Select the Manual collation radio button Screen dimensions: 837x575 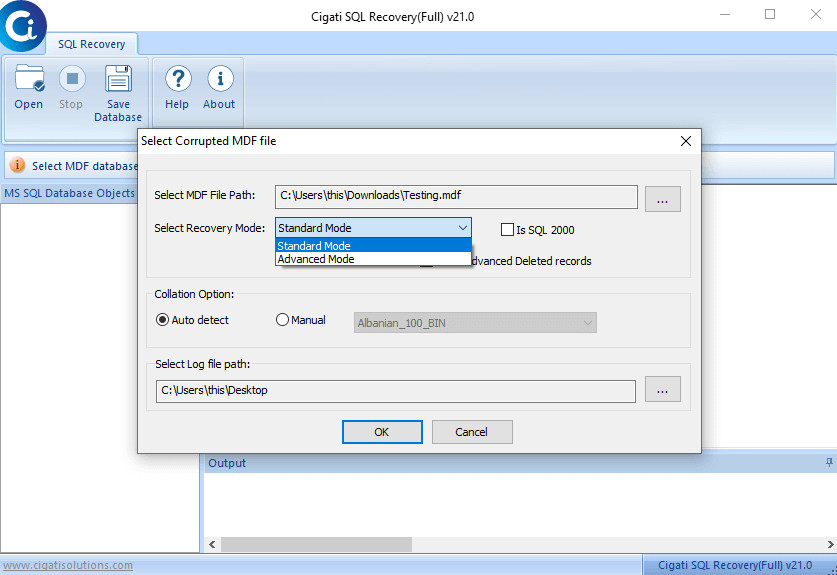click(x=282, y=320)
